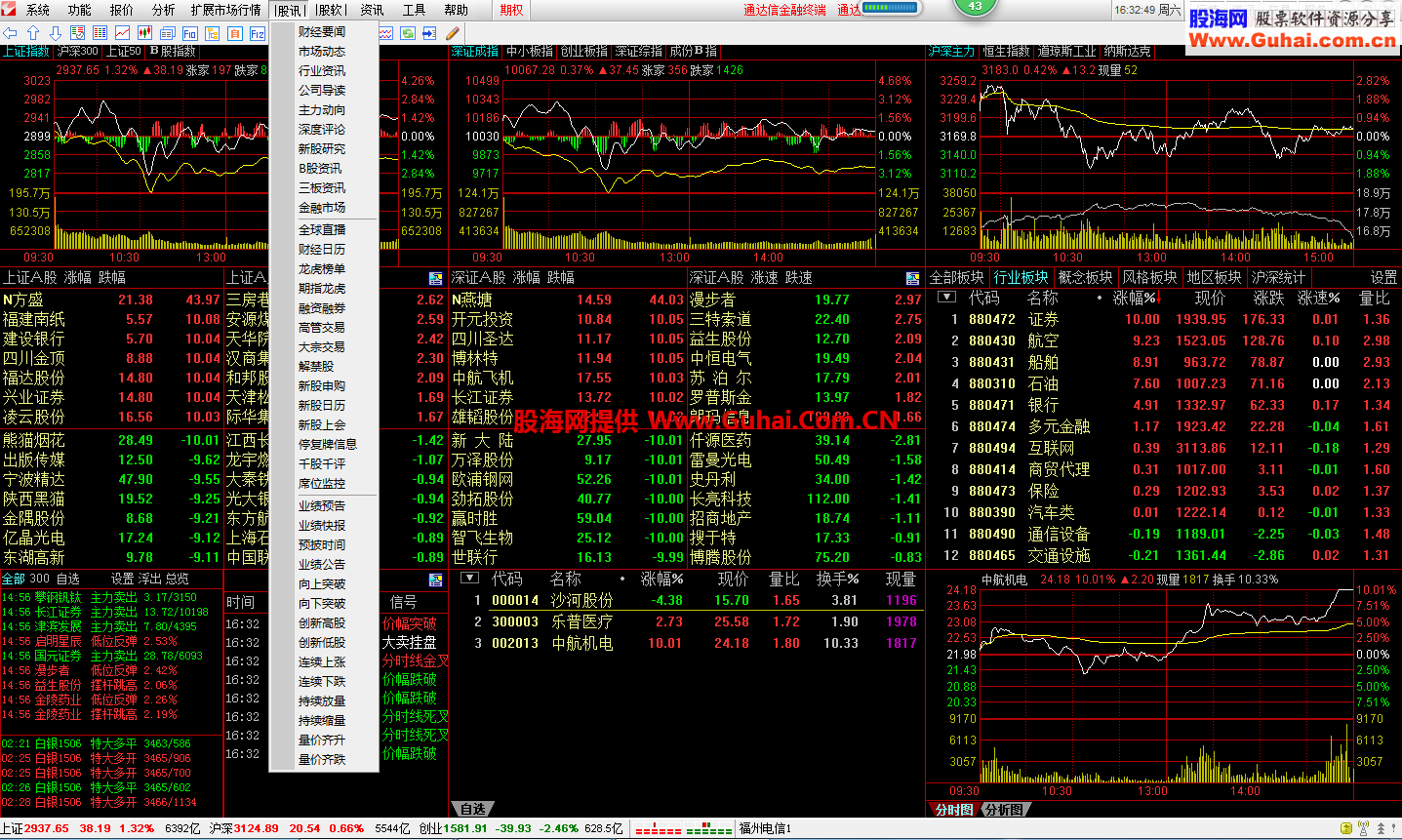The width and height of the screenshot is (1402, 840).
Task: Select the 地区板块 tab
Action: 1214,278
